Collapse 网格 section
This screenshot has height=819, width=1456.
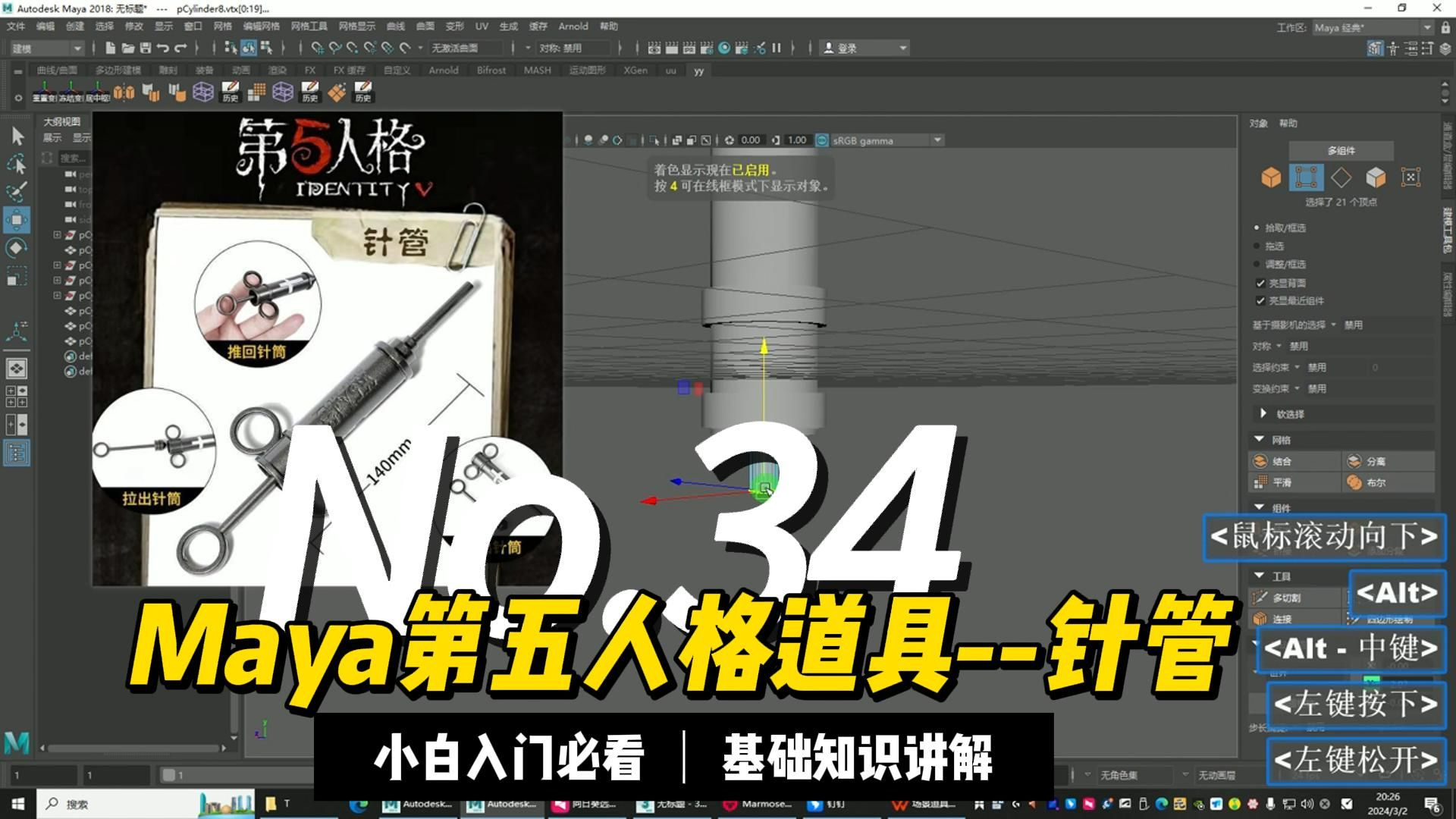1259,439
